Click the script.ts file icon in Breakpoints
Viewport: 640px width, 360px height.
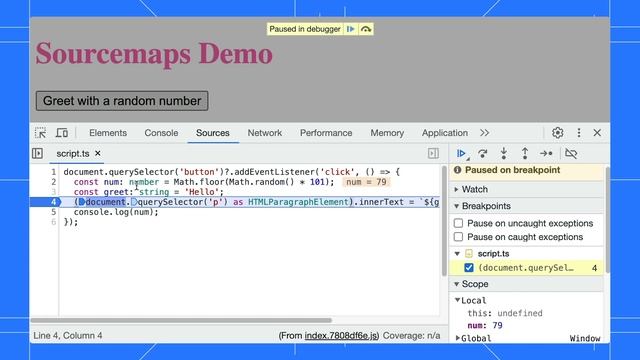tap(469, 253)
